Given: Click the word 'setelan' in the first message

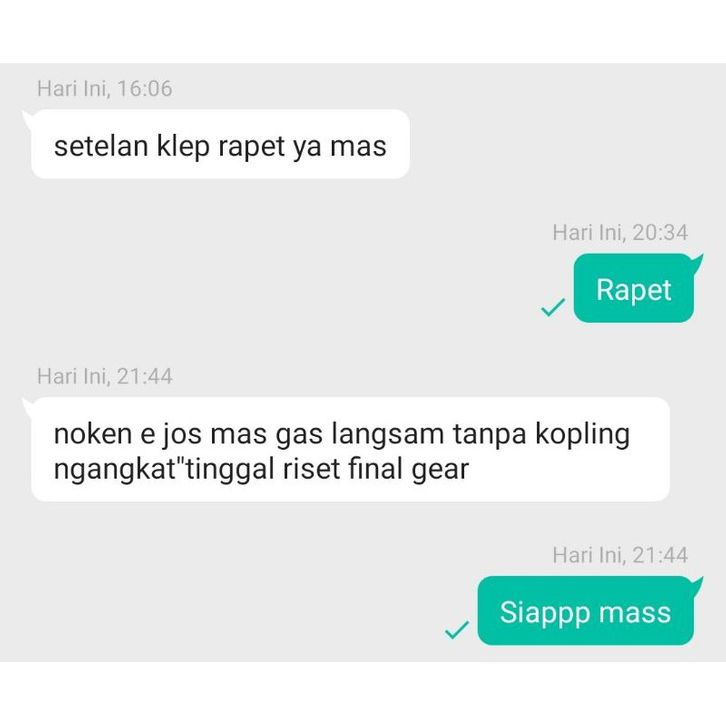Looking at the screenshot, I should (x=101, y=146).
